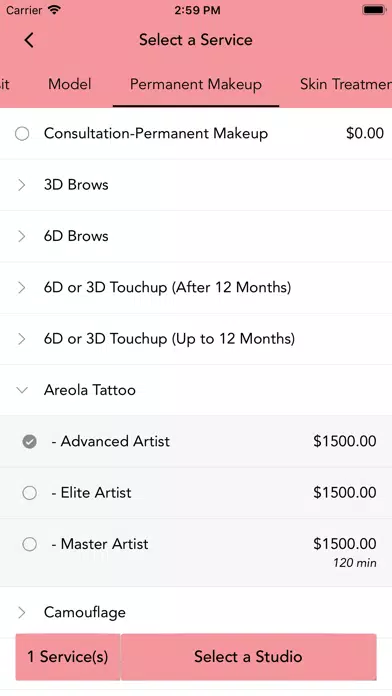Image resolution: width=392 pixels, height=696 pixels.
Task: Deselect the Advanced Artist checked option
Action: tap(30, 441)
